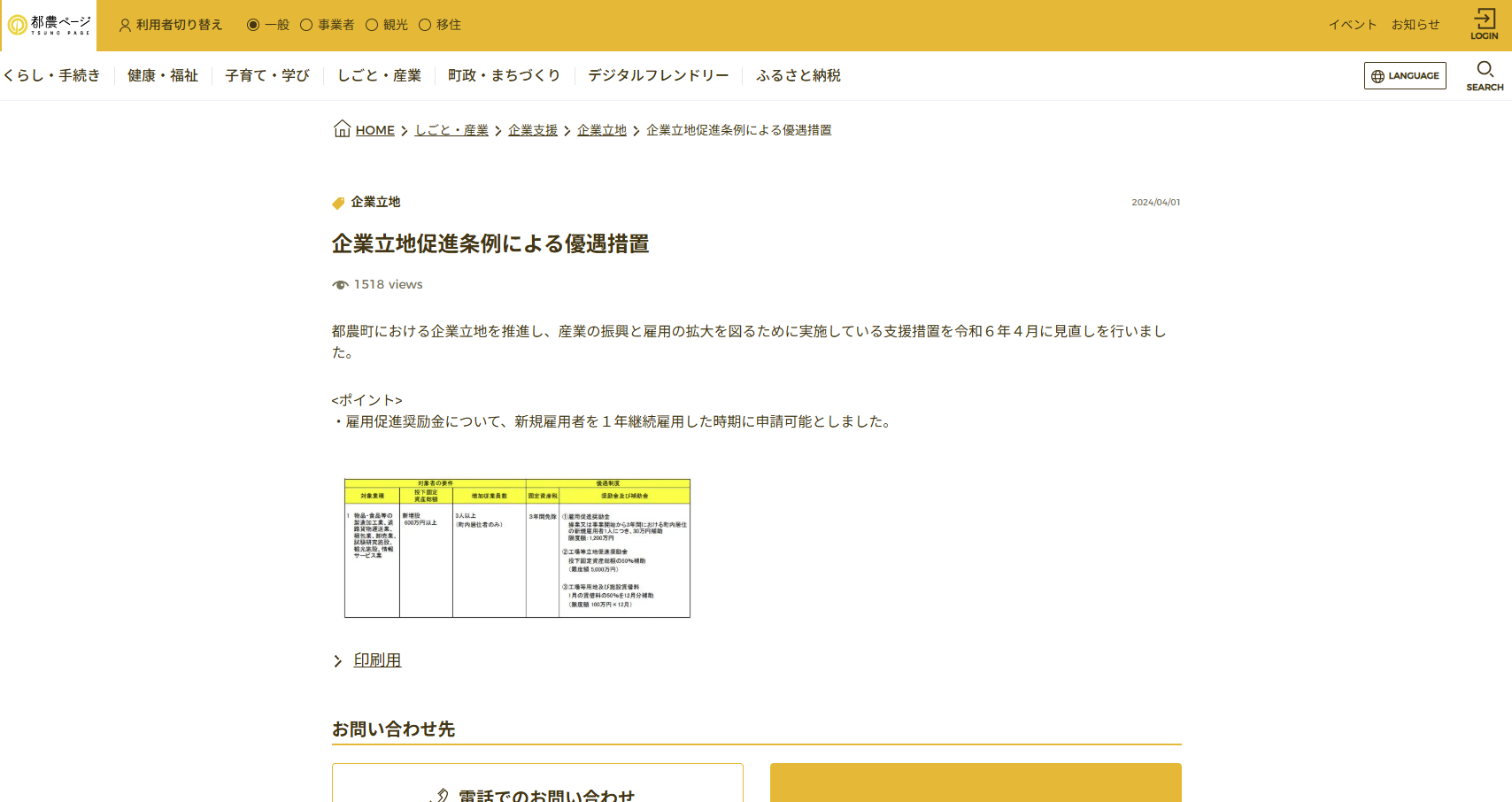Enlarge the incentive table image
Image resolution: width=1512 pixels, height=802 pixels.
517,548
